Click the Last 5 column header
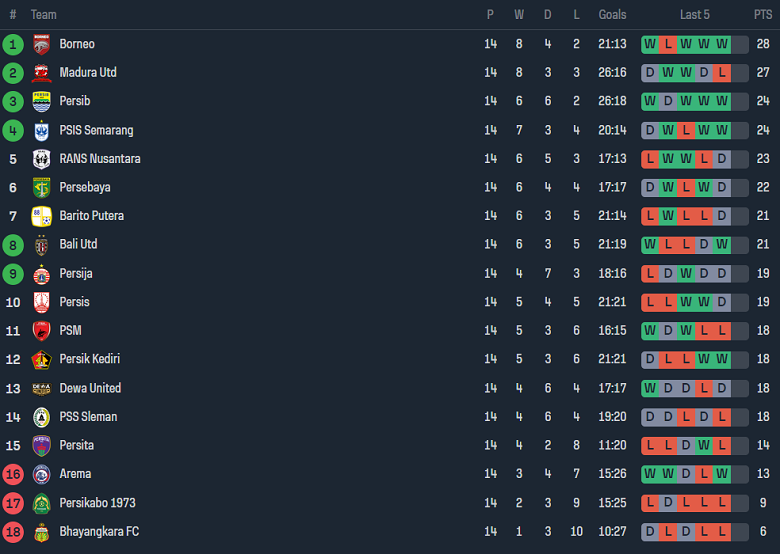Image resolution: width=780 pixels, height=554 pixels. [x=694, y=15]
